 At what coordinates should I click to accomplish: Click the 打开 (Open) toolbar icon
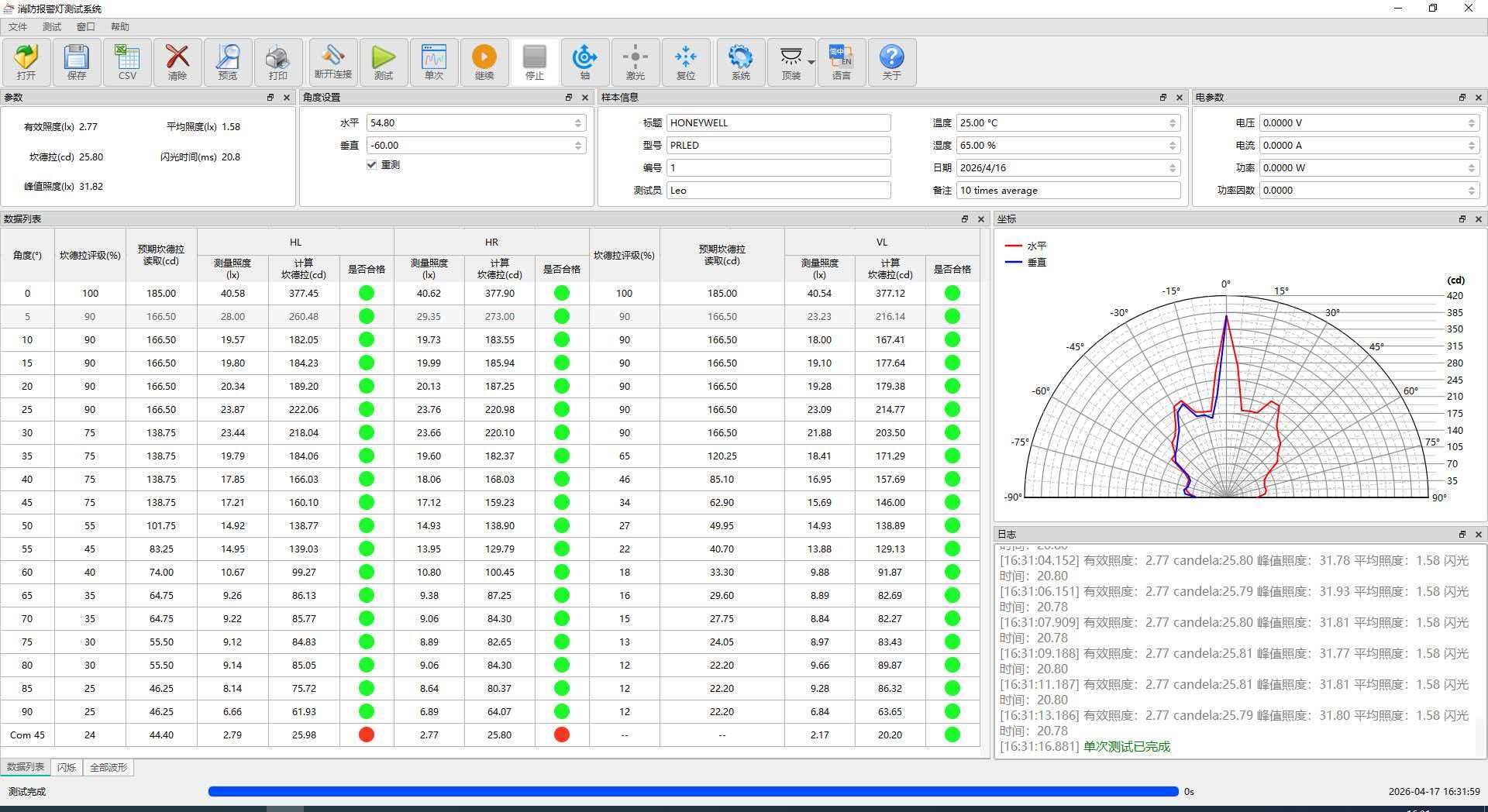click(26, 62)
